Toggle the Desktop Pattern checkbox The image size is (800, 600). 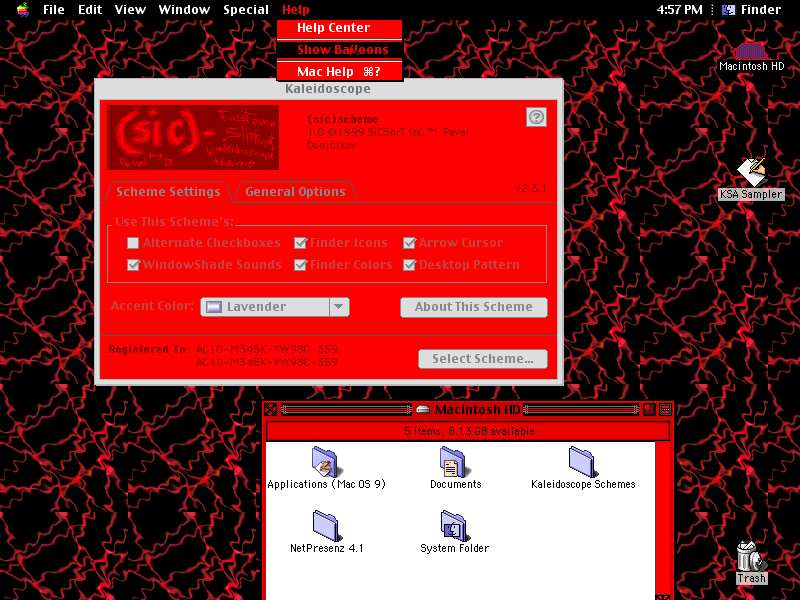coord(409,265)
